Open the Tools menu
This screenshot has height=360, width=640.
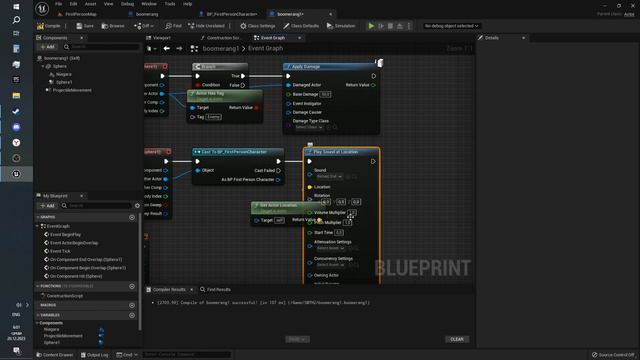click(170, 4)
